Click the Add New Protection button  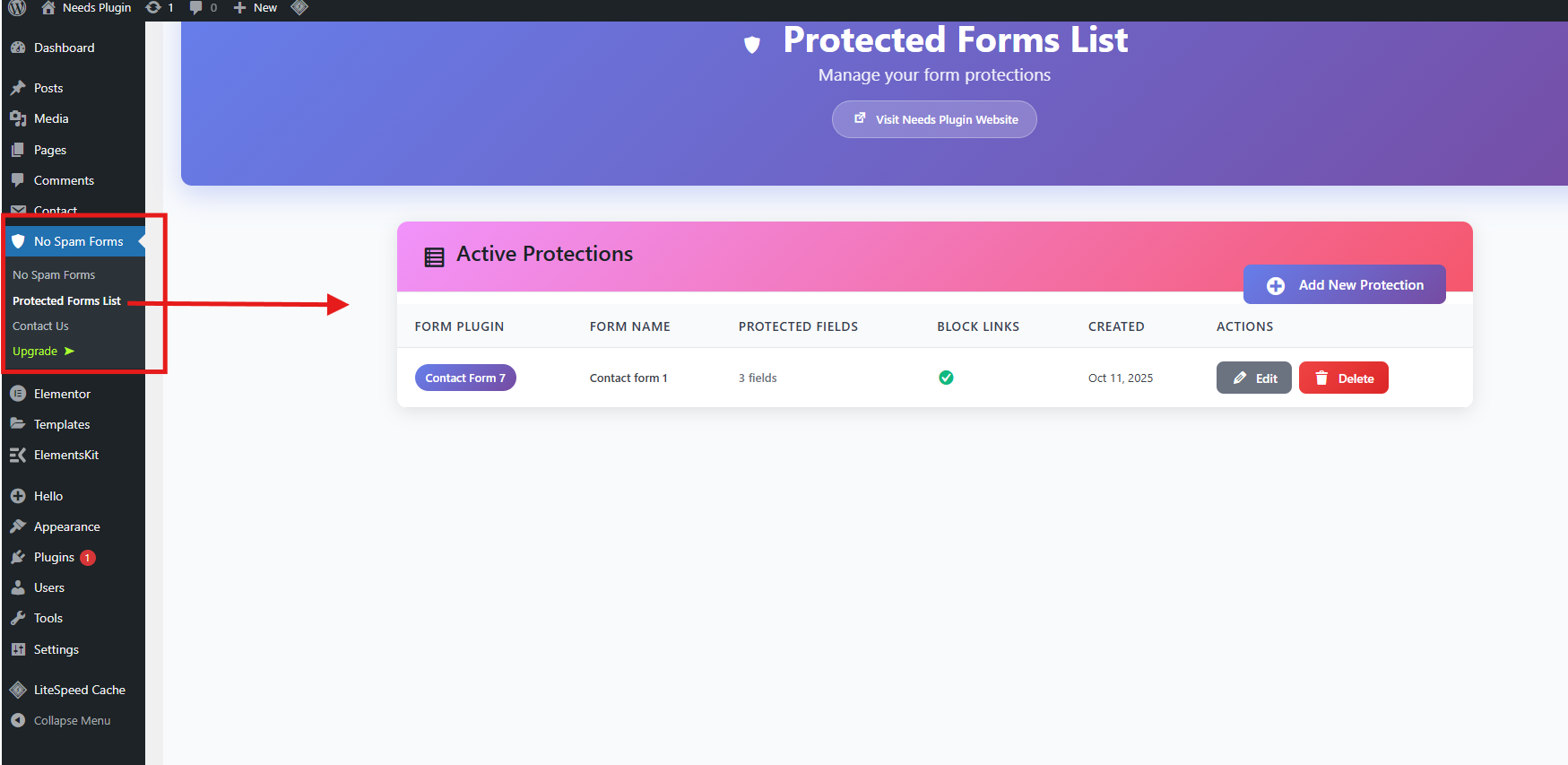point(1344,285)
